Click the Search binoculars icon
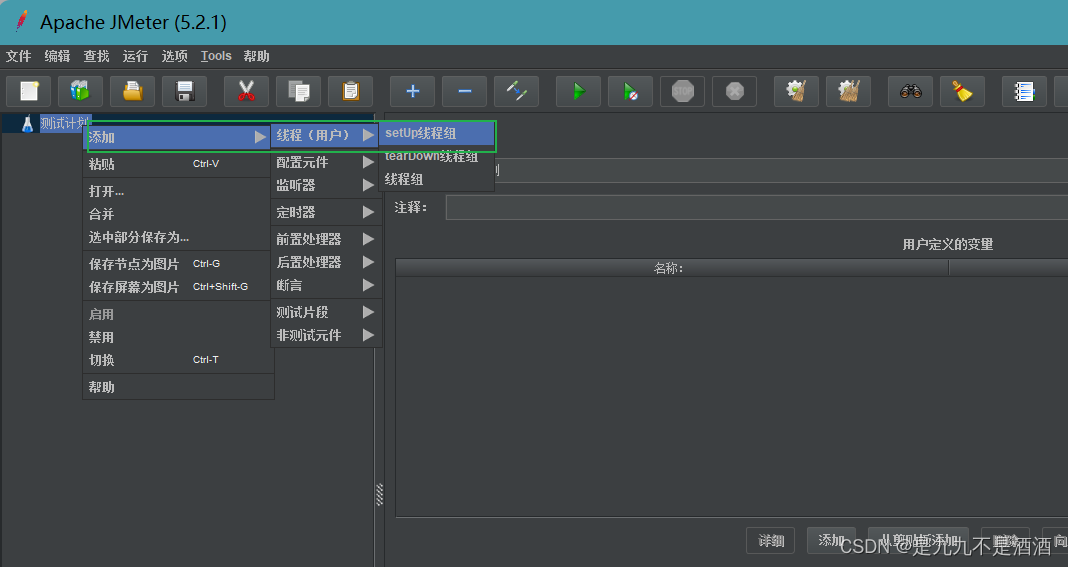The height and width of the screenshot is (567, 1068). (x=911, y=91)
